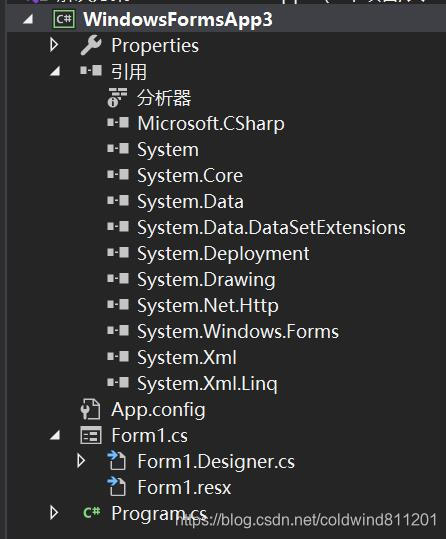This screenshot has height=539, width=446.
Task: Click the C# icon beside Program.cs
Action: tap(91, 512)
